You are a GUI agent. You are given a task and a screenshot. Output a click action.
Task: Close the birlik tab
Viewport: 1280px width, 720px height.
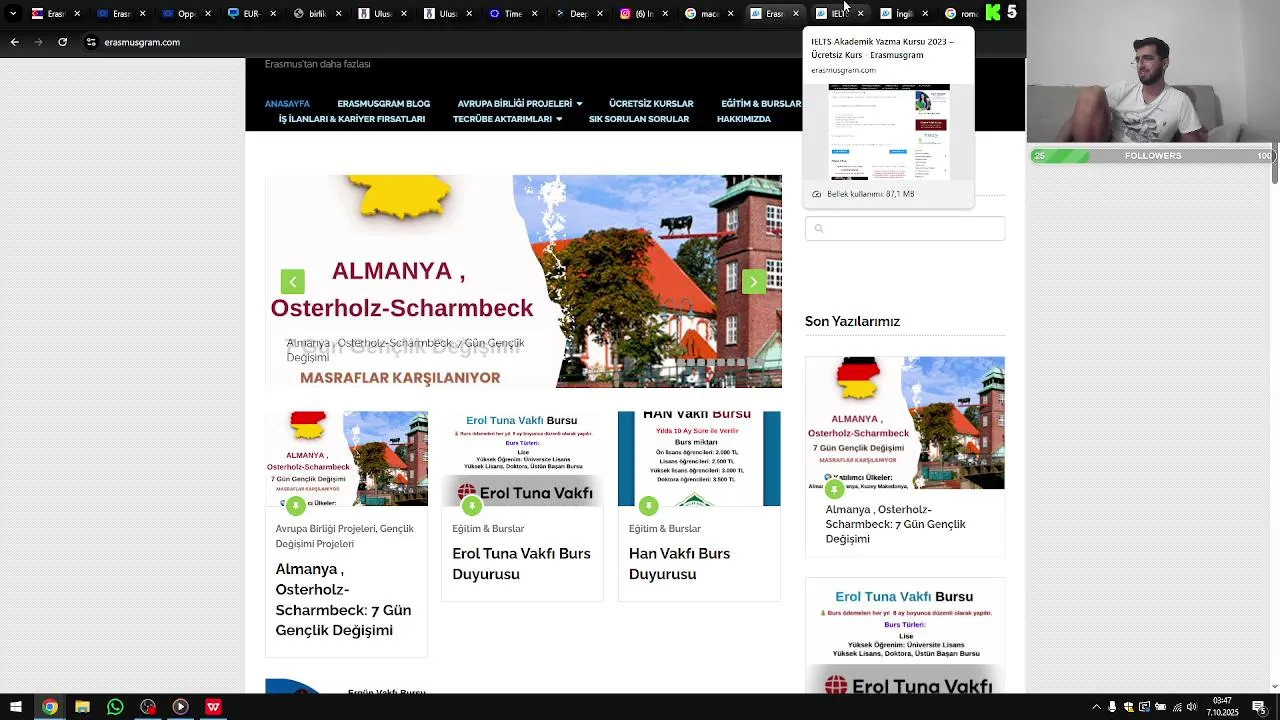tap(338, 14)
